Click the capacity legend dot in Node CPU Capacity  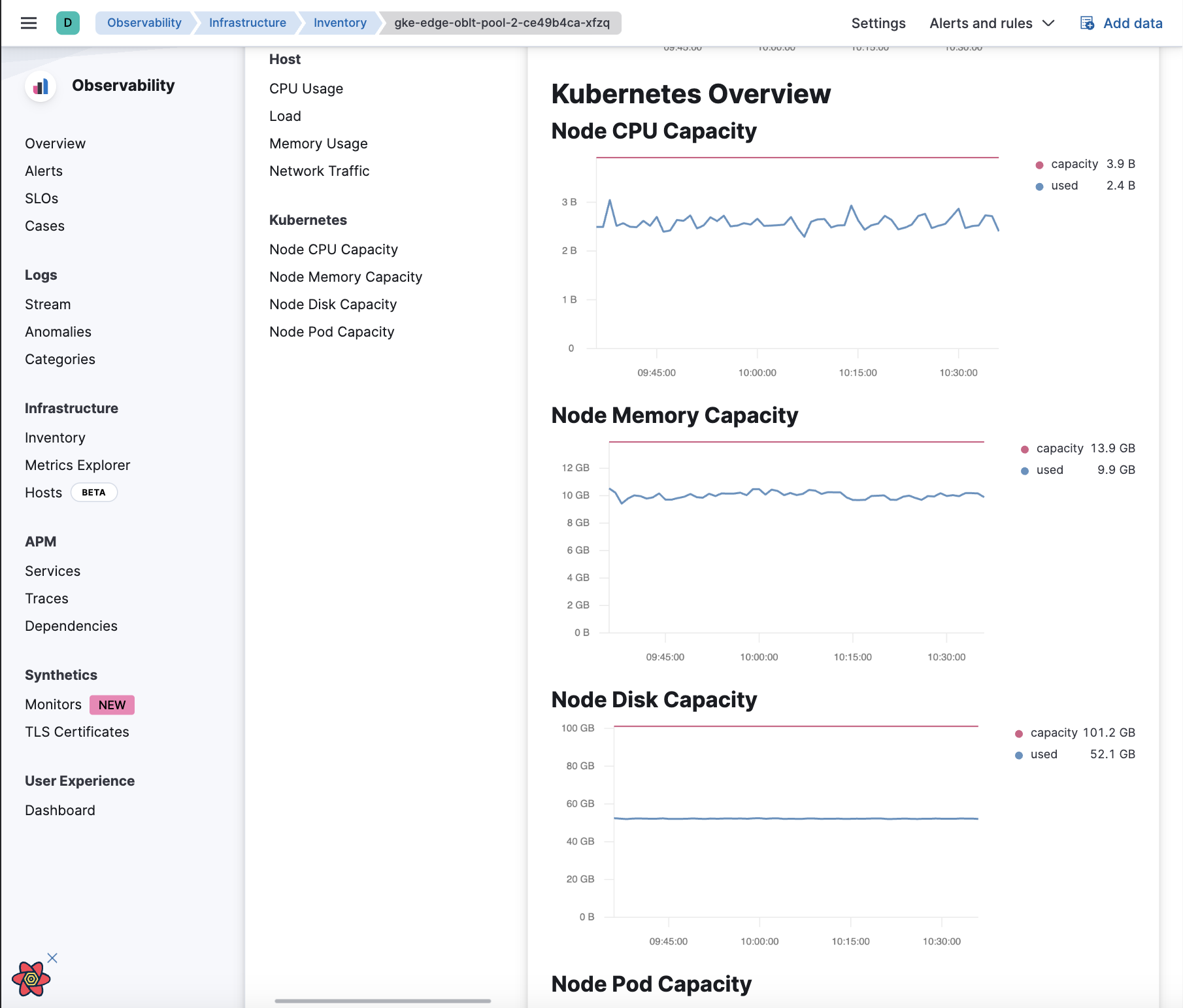[1039, 165]
